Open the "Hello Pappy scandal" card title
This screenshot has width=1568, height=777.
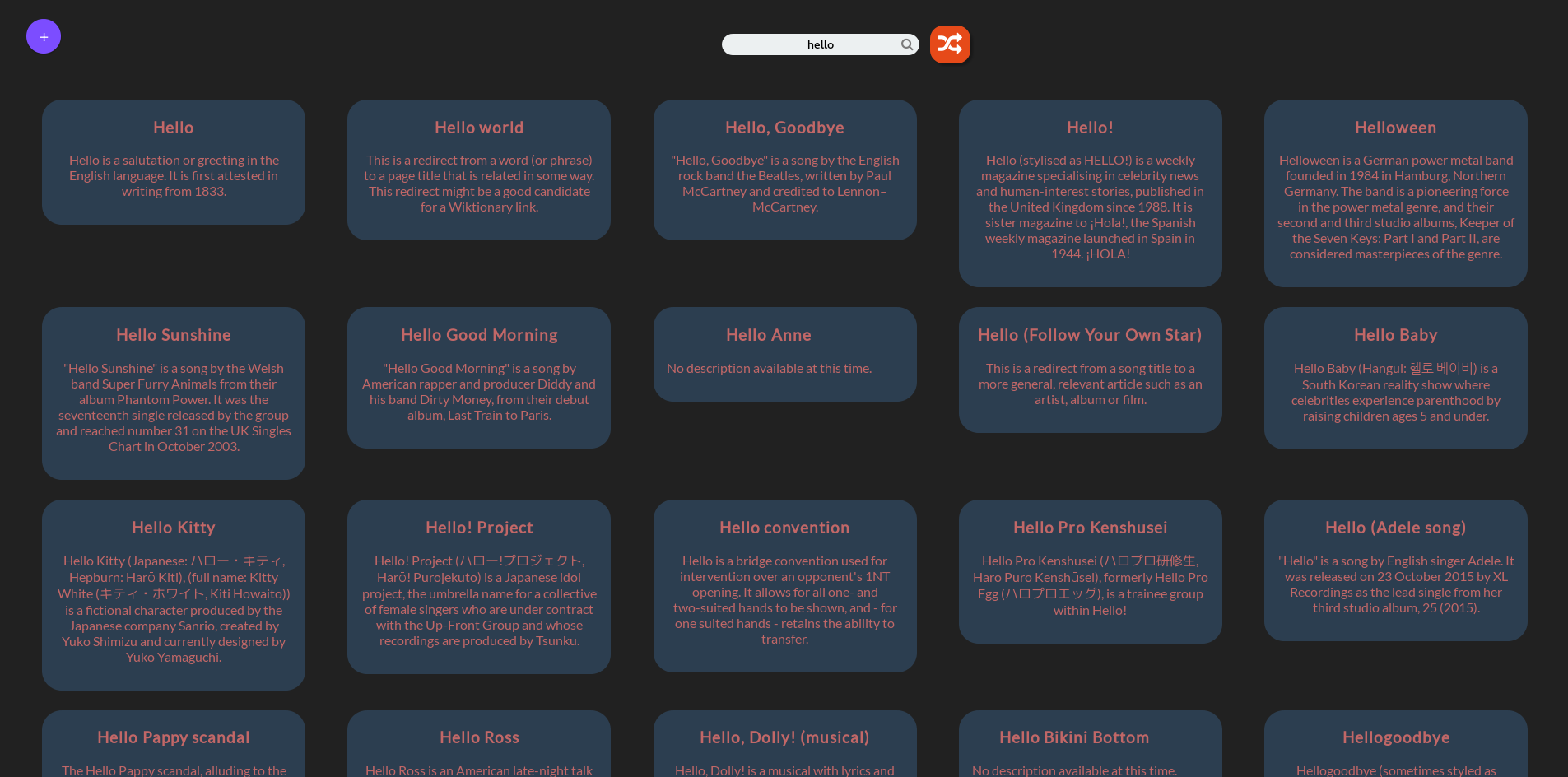[174, 737]
